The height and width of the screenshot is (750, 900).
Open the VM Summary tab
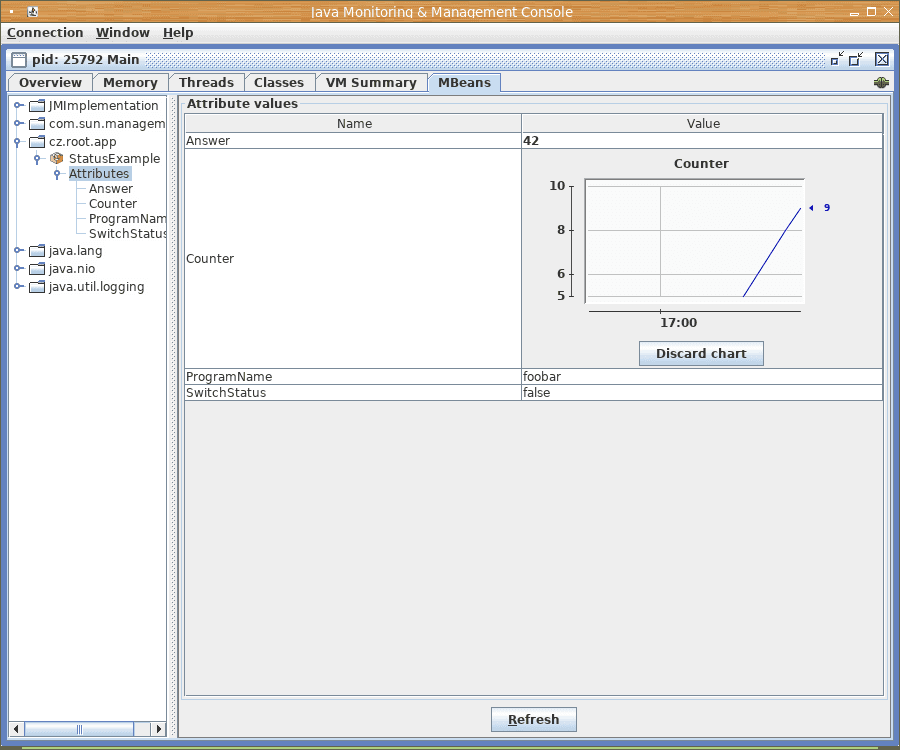(x=371, y=83)
